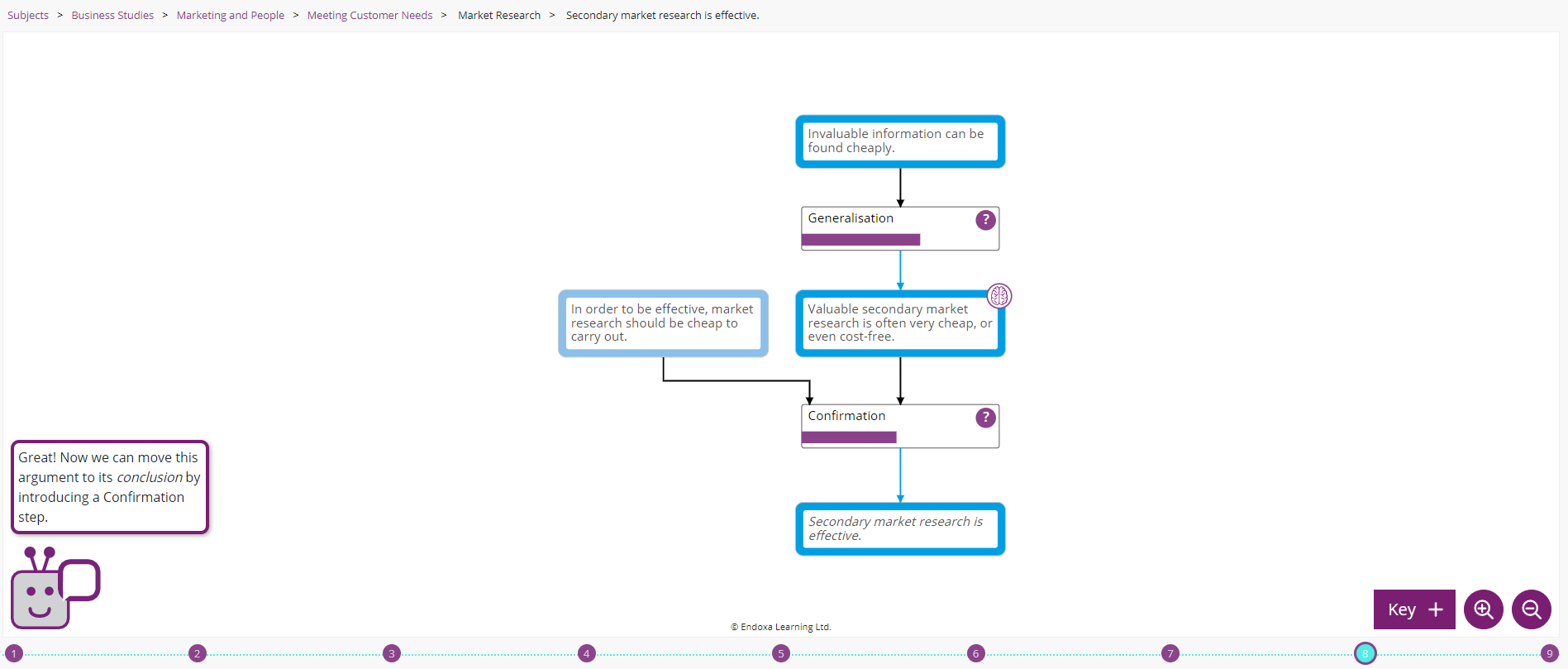Go to Meeting Customer Needs breadcrumb
Screen dimensions: 1568x669
(x=369, y=16)
